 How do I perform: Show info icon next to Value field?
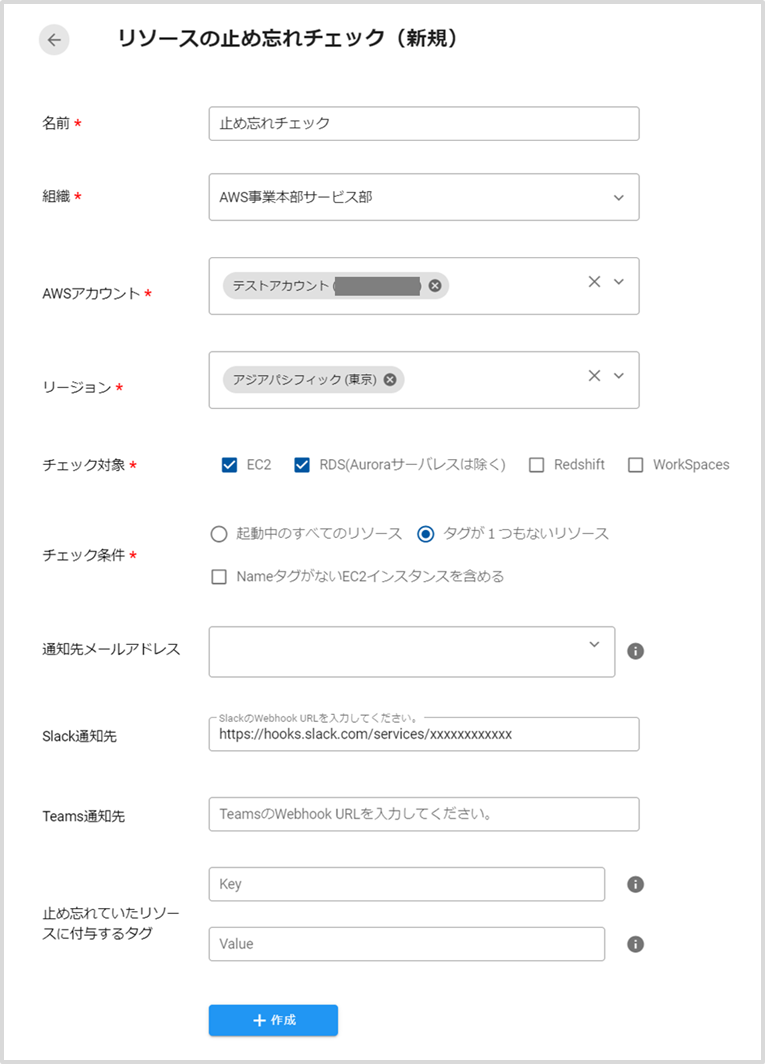coord(635,944)
